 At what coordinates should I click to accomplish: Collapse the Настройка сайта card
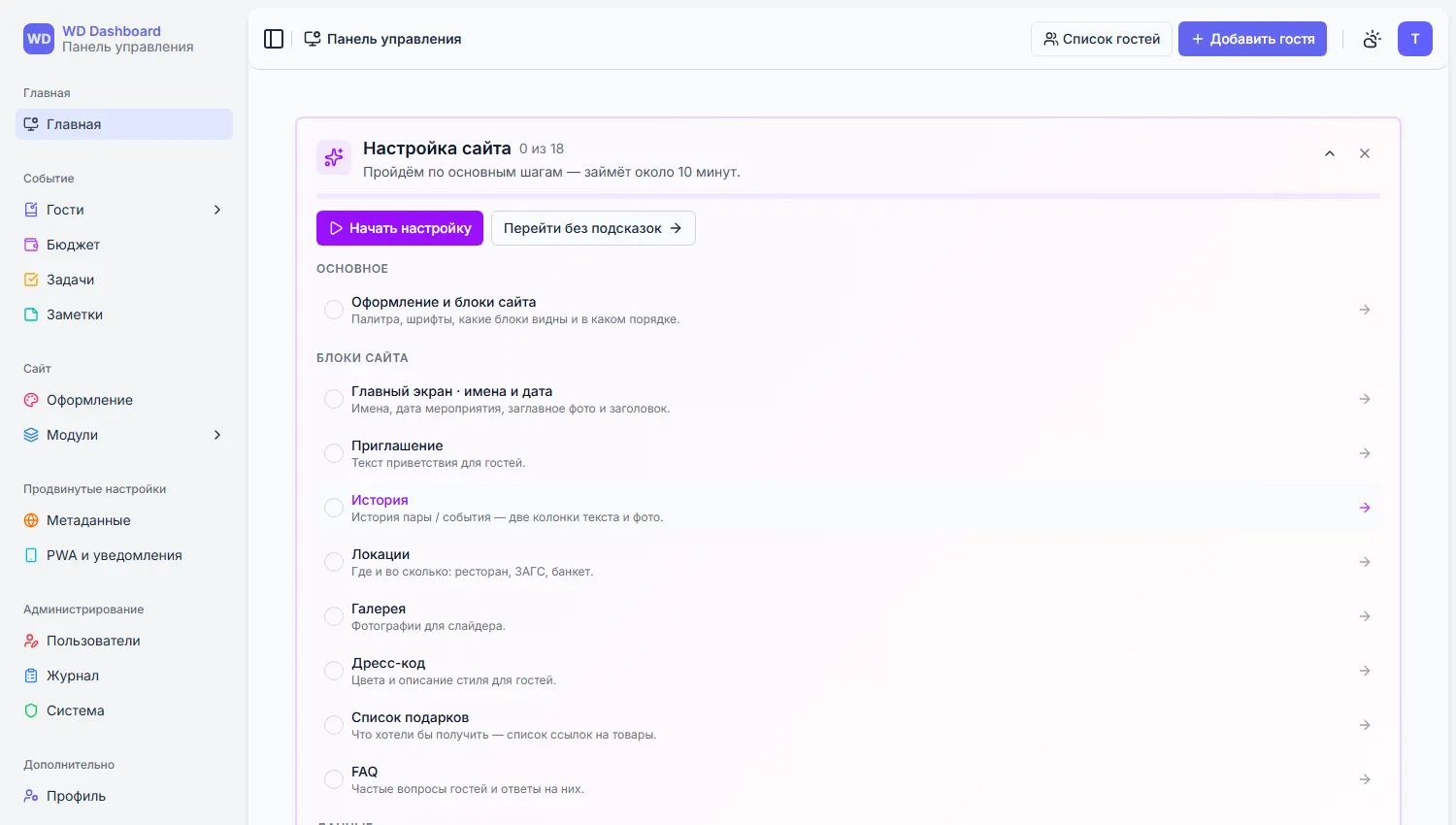[x=1330, y=153]
